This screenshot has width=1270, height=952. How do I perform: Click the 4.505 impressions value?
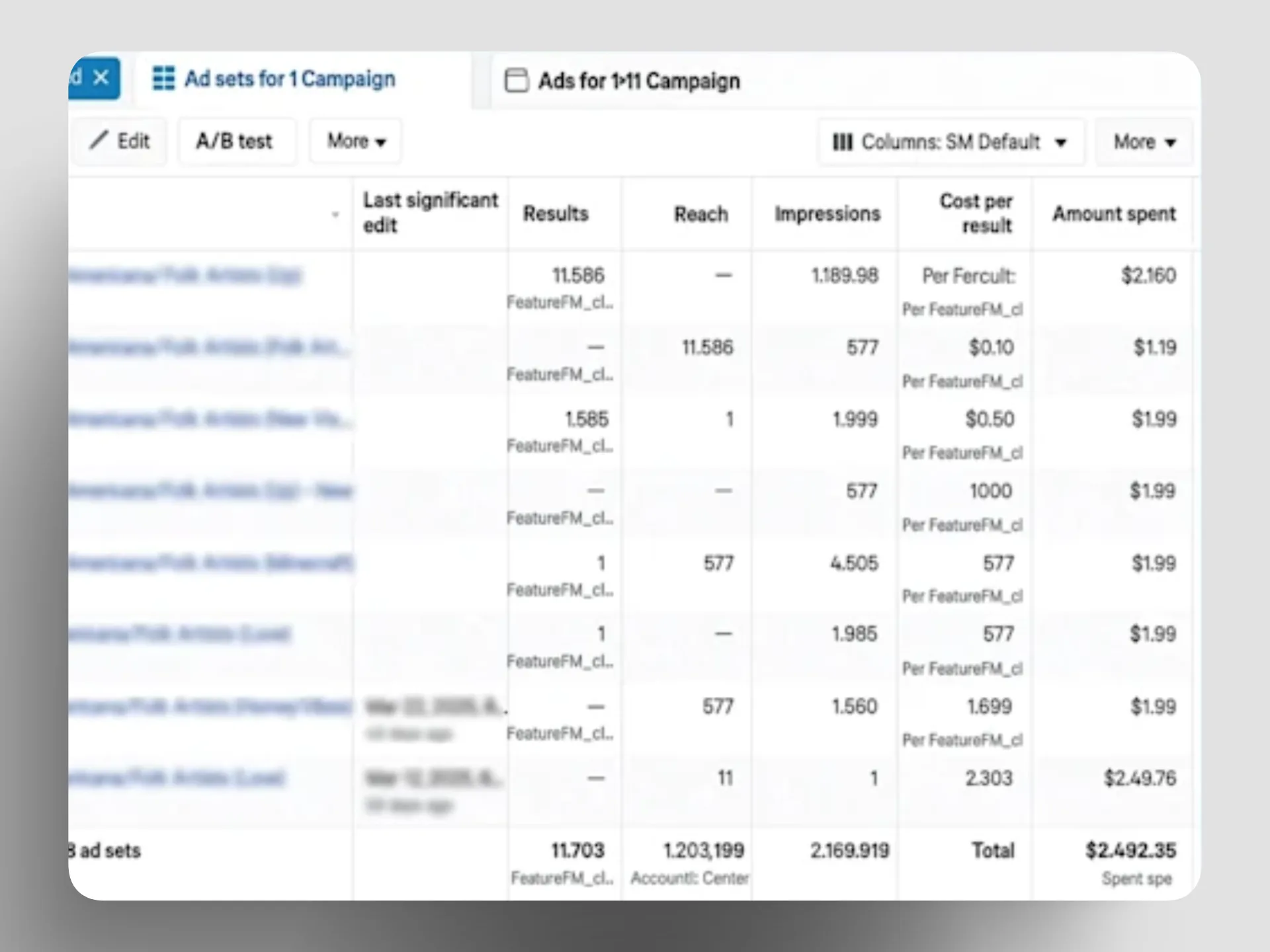click(854, 563)
